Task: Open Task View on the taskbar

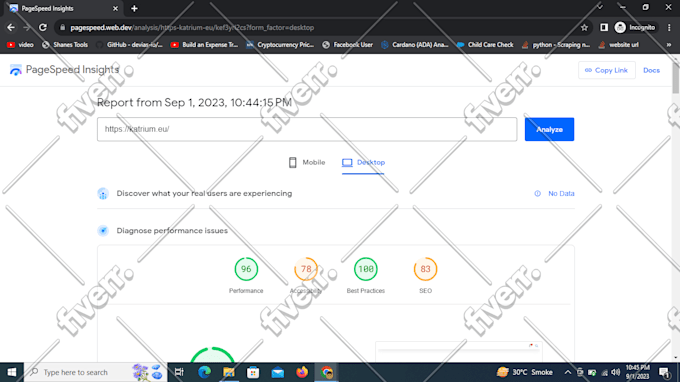Action: pyautogui.click(x=179, y=372)
